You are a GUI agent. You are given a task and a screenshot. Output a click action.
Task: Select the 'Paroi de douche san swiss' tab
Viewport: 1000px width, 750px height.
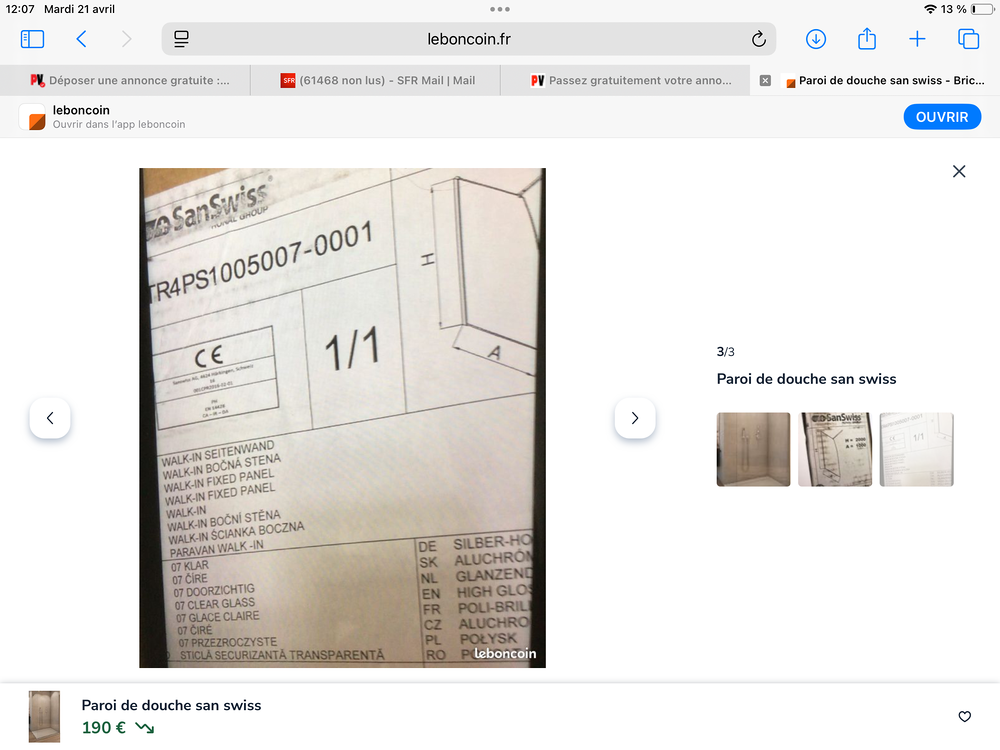885,80
